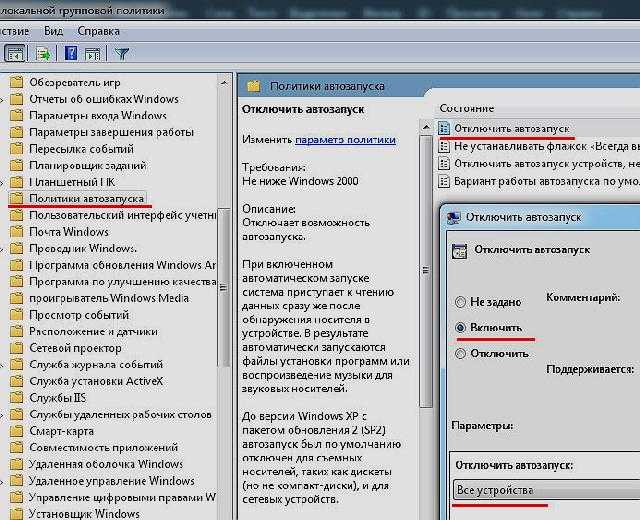Select Управление цифровыми правами folder
Screen dimensions: 640x520
(x=122, y=497)
